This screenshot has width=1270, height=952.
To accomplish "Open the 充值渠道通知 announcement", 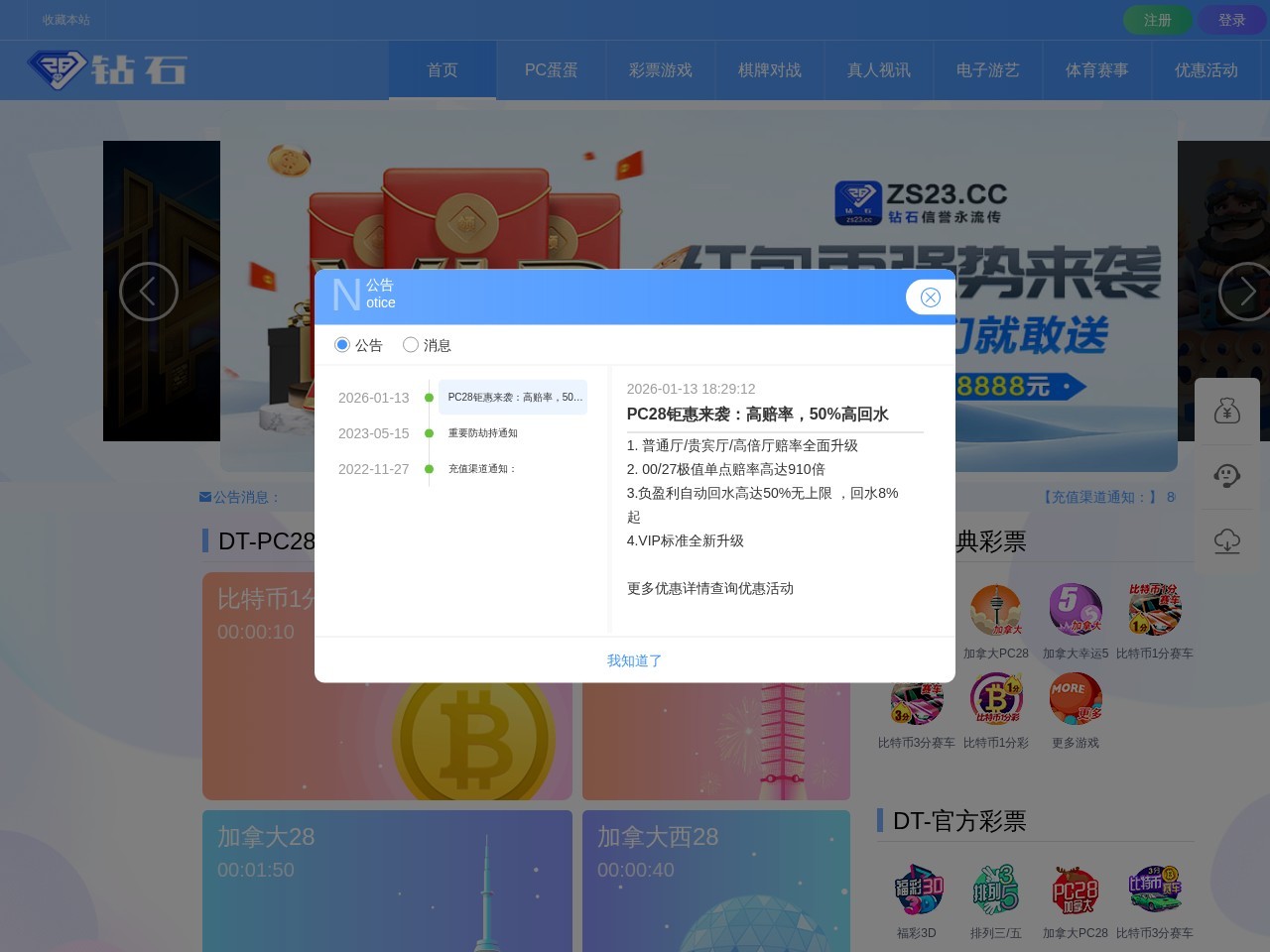I will pyautogui.click(x=482, y=469).
